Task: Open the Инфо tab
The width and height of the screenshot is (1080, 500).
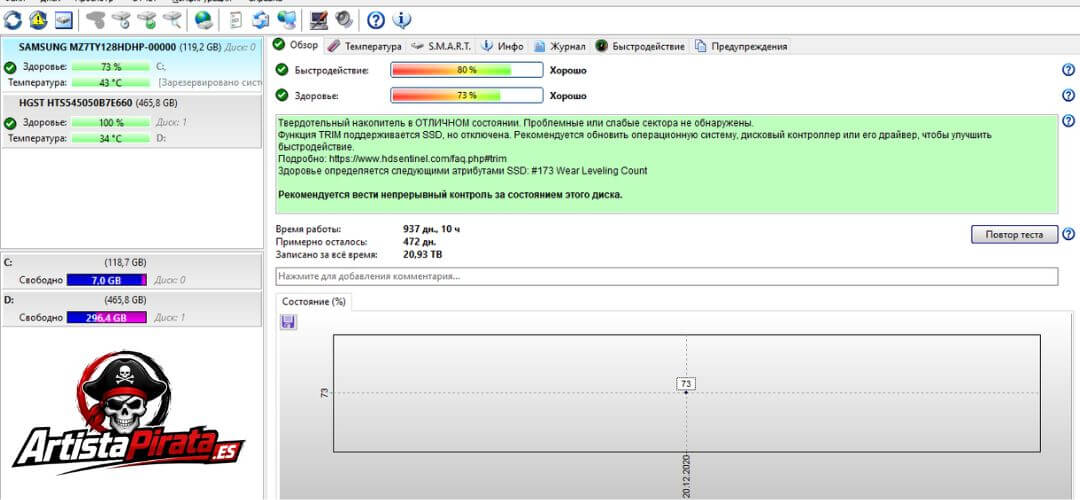Action: [503, 46]
